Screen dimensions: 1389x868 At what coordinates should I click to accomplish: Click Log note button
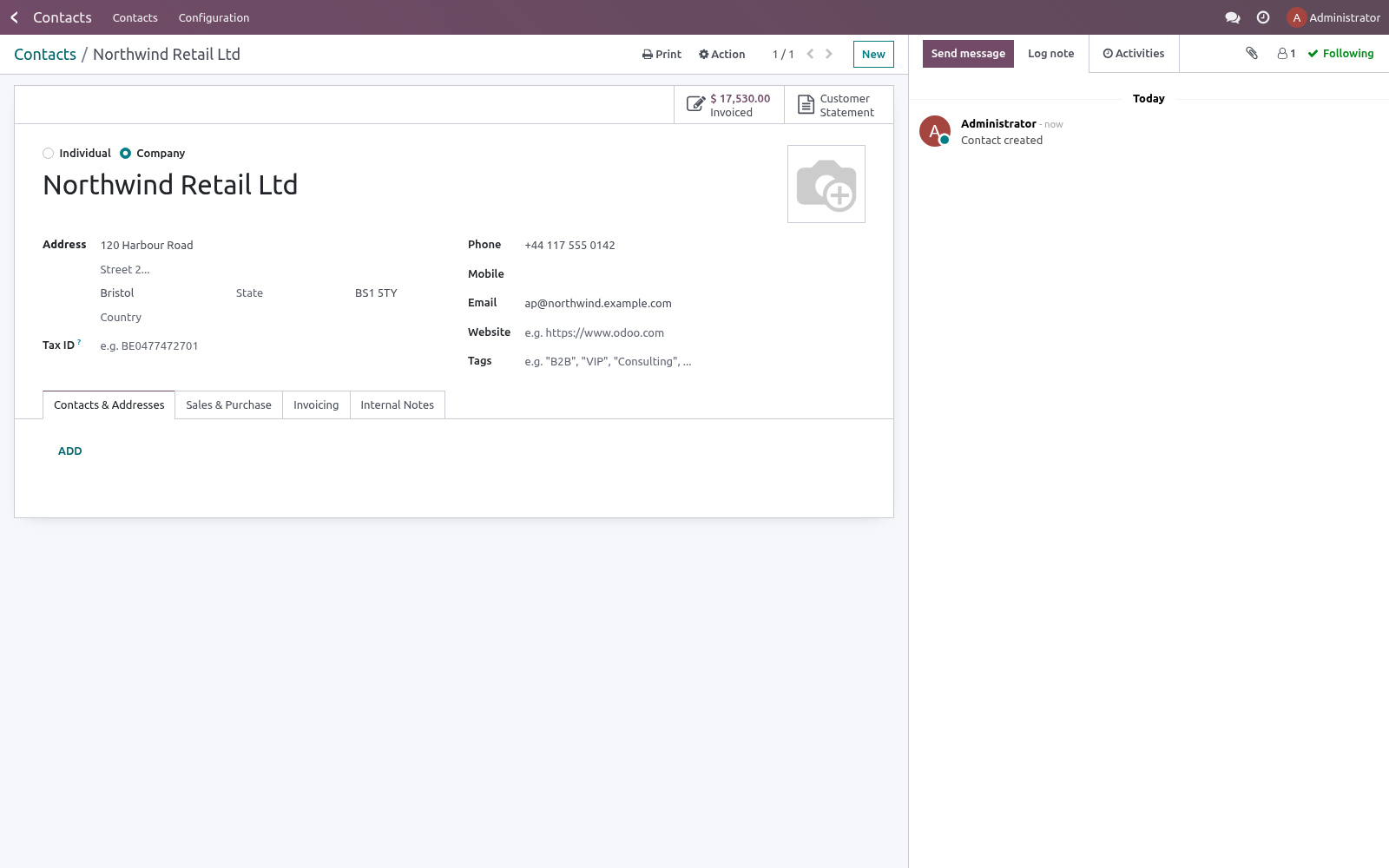point(1050,54)
